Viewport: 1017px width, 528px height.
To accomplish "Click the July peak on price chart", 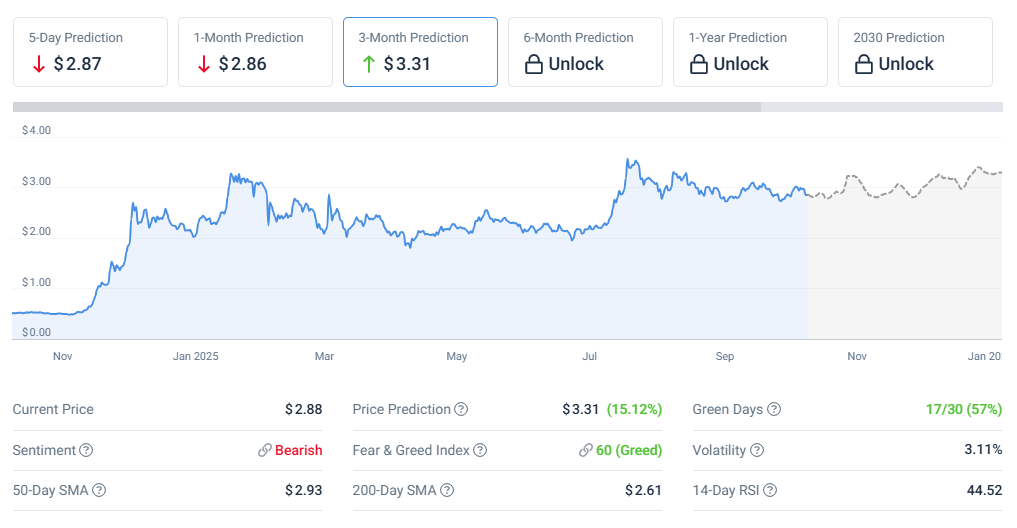I will (628, 160).
